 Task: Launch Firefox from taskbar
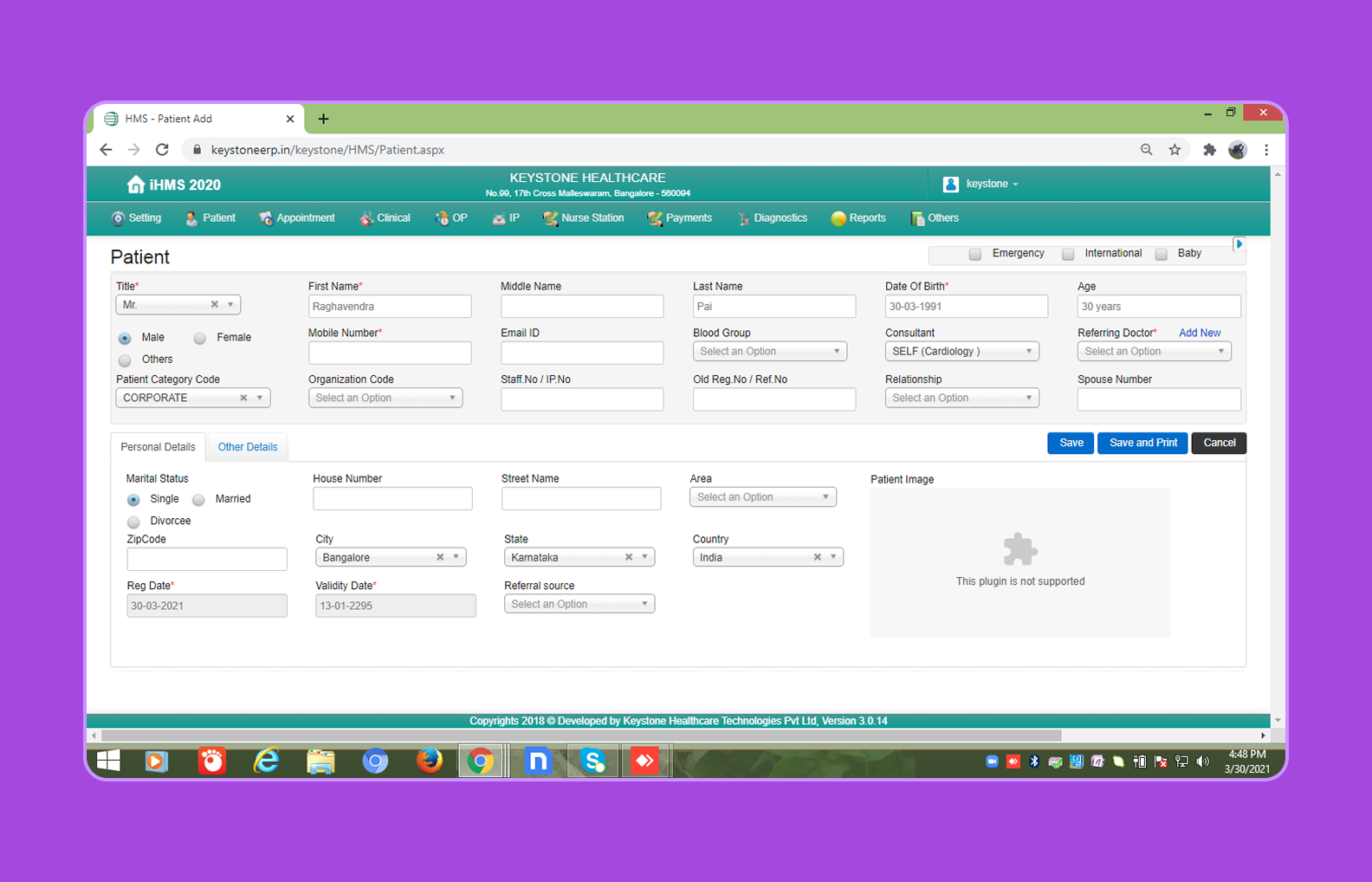[429, 761]
